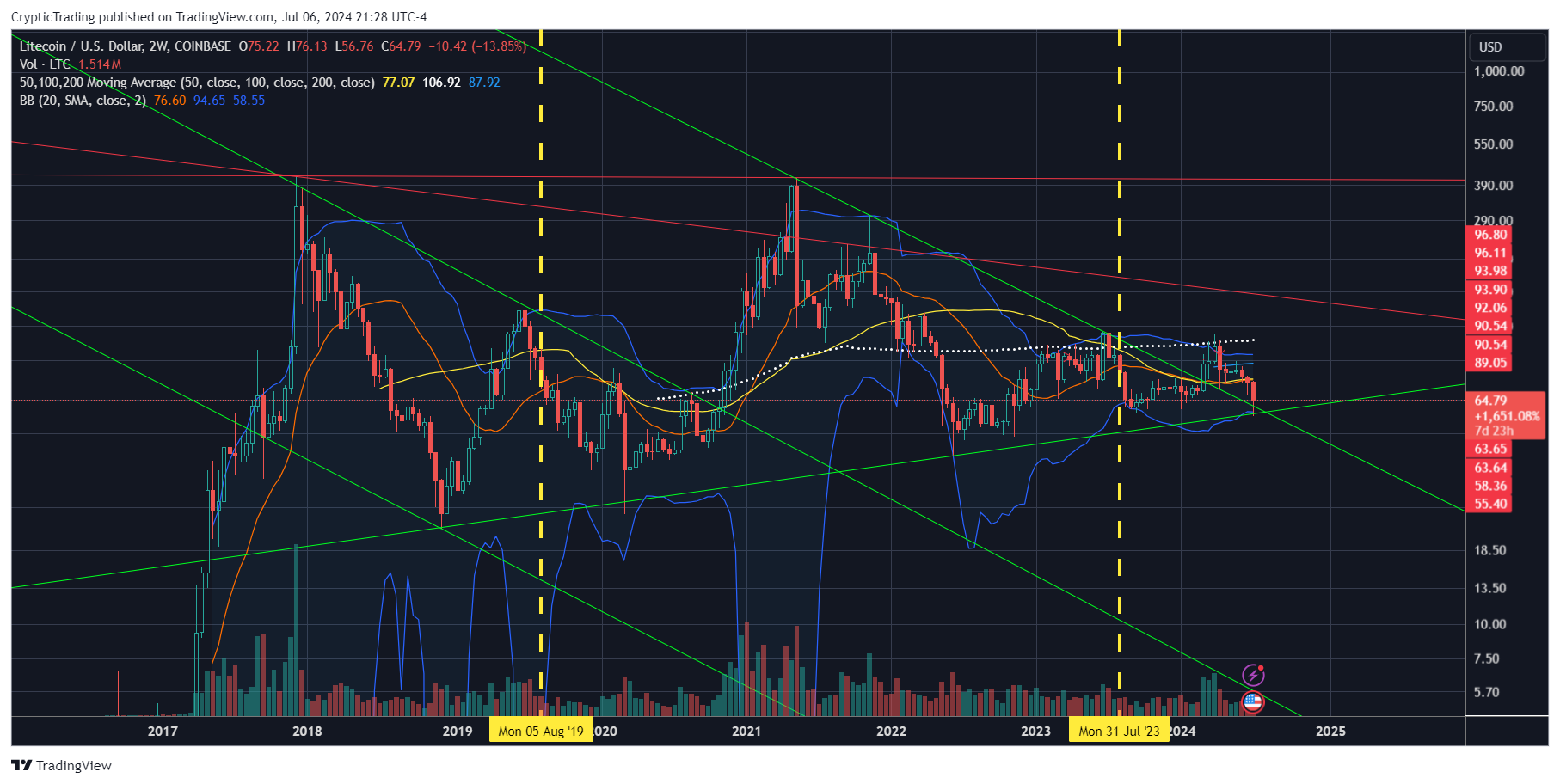
Task: Select the USD currency label on price axis
Action: coord(1490,46)
